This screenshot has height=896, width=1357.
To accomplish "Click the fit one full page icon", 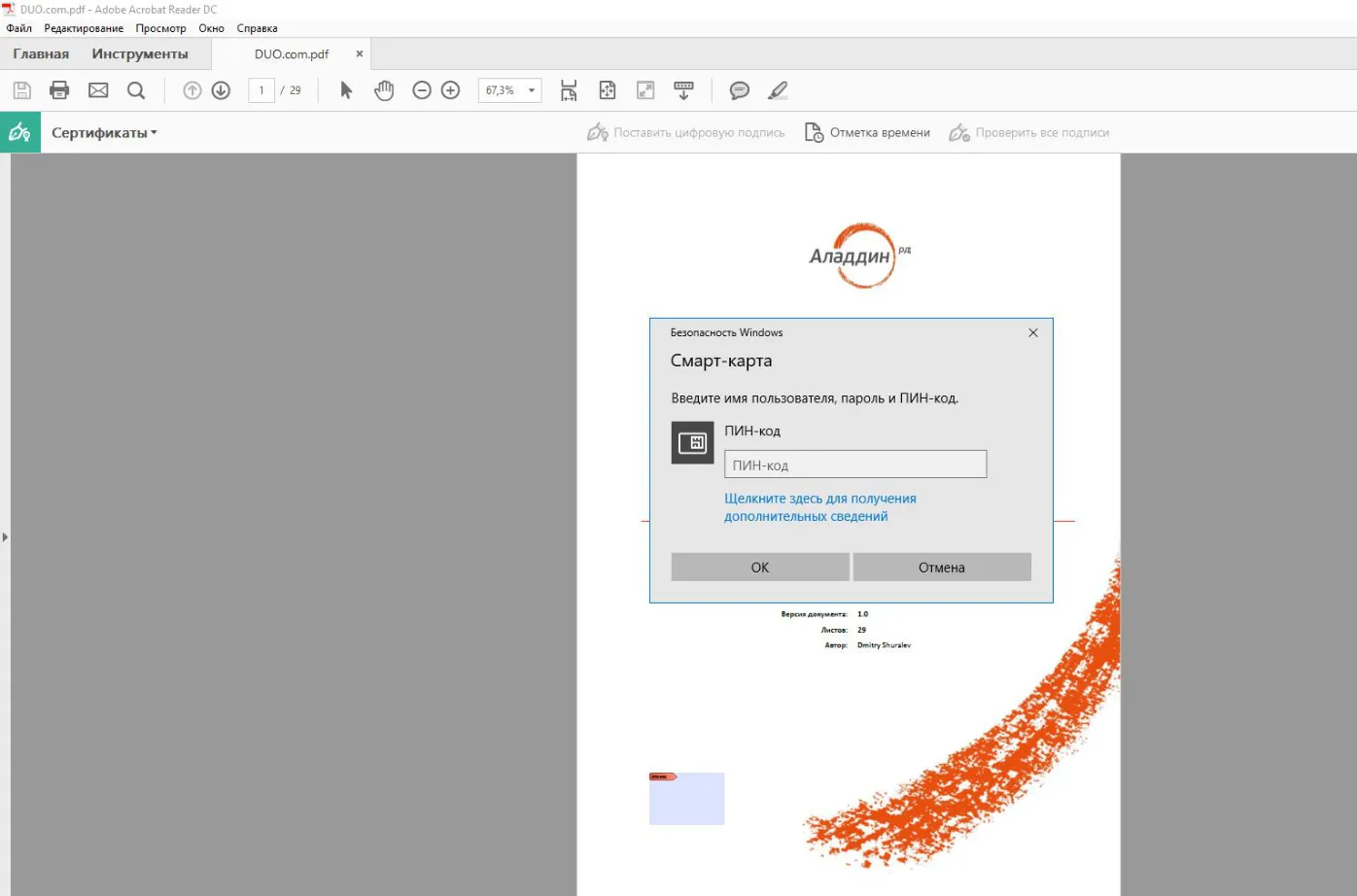I will coord(608,90).
